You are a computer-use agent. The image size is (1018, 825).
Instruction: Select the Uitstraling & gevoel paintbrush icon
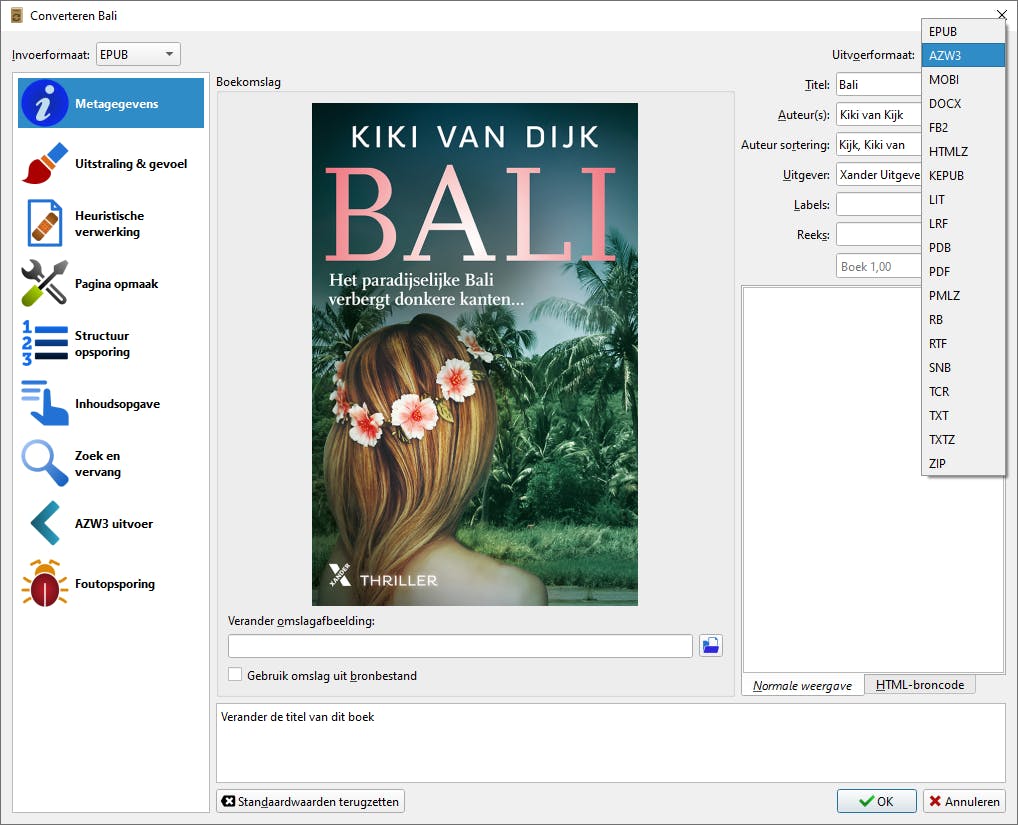click(x=45, y=164)
